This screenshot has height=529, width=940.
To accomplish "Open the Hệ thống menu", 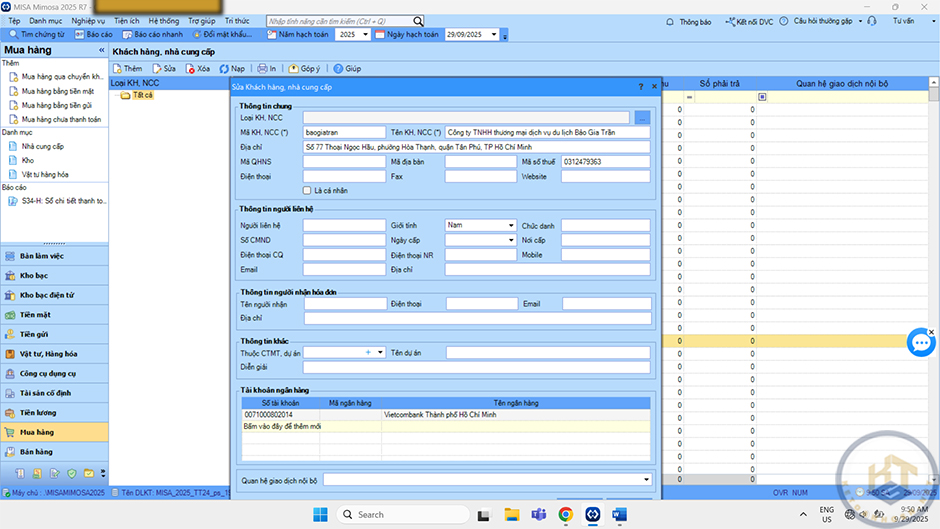I will [x=164, y=21].
